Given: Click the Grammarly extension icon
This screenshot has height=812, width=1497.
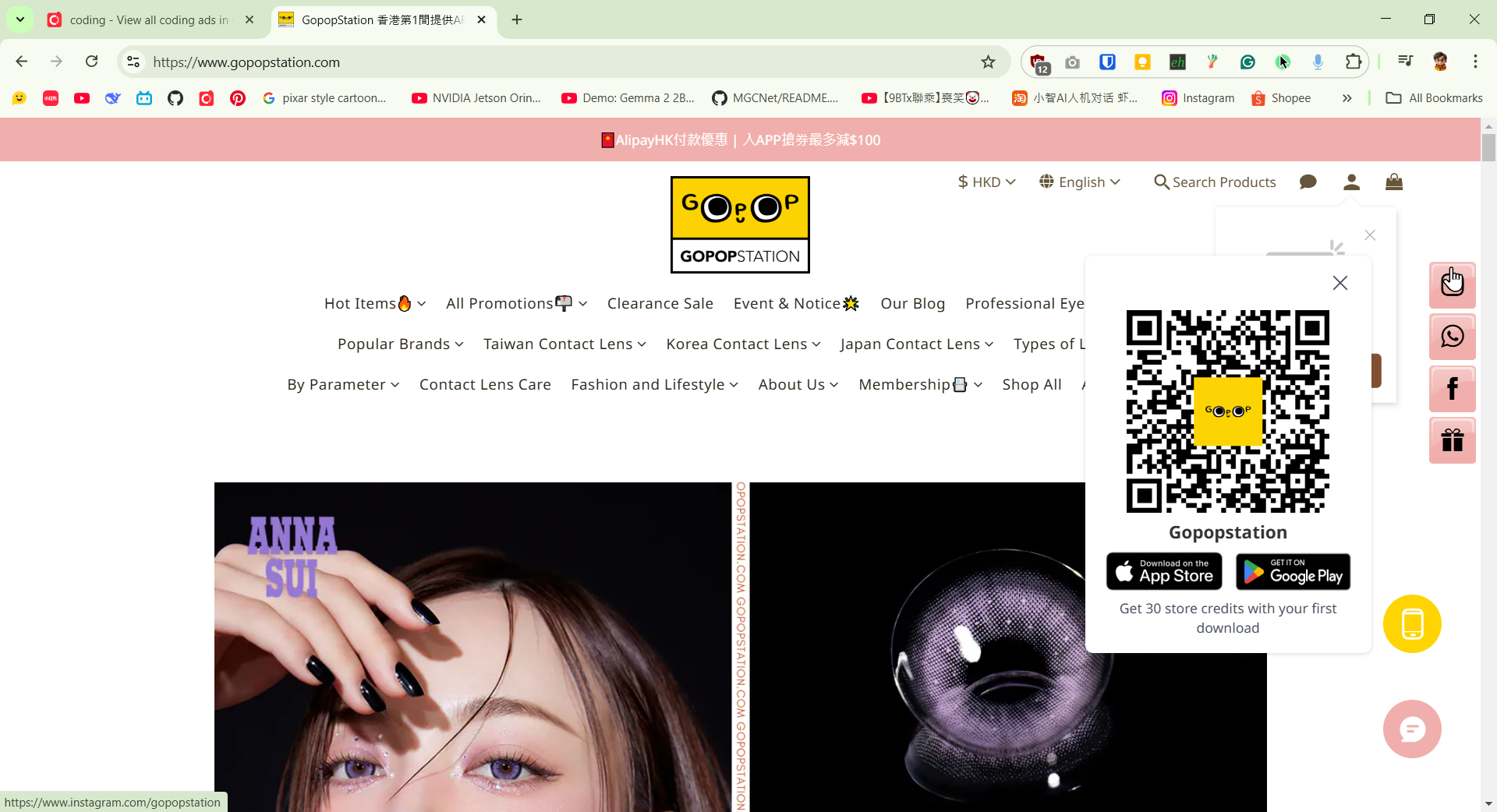Looking at the screenshot, I should tap(1247, 62).
